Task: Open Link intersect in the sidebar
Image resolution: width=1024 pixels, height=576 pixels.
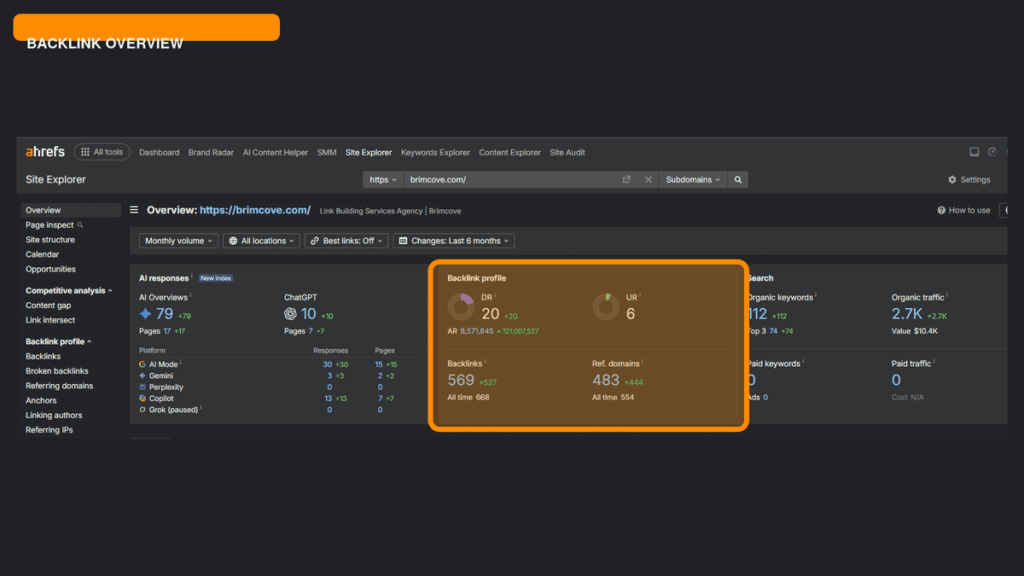Action: [50, 320]
